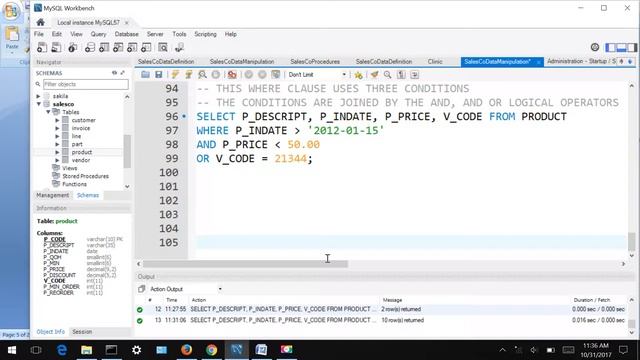Toggle display of invisible characters
The image size is (640, 360).
click(401, 75)
